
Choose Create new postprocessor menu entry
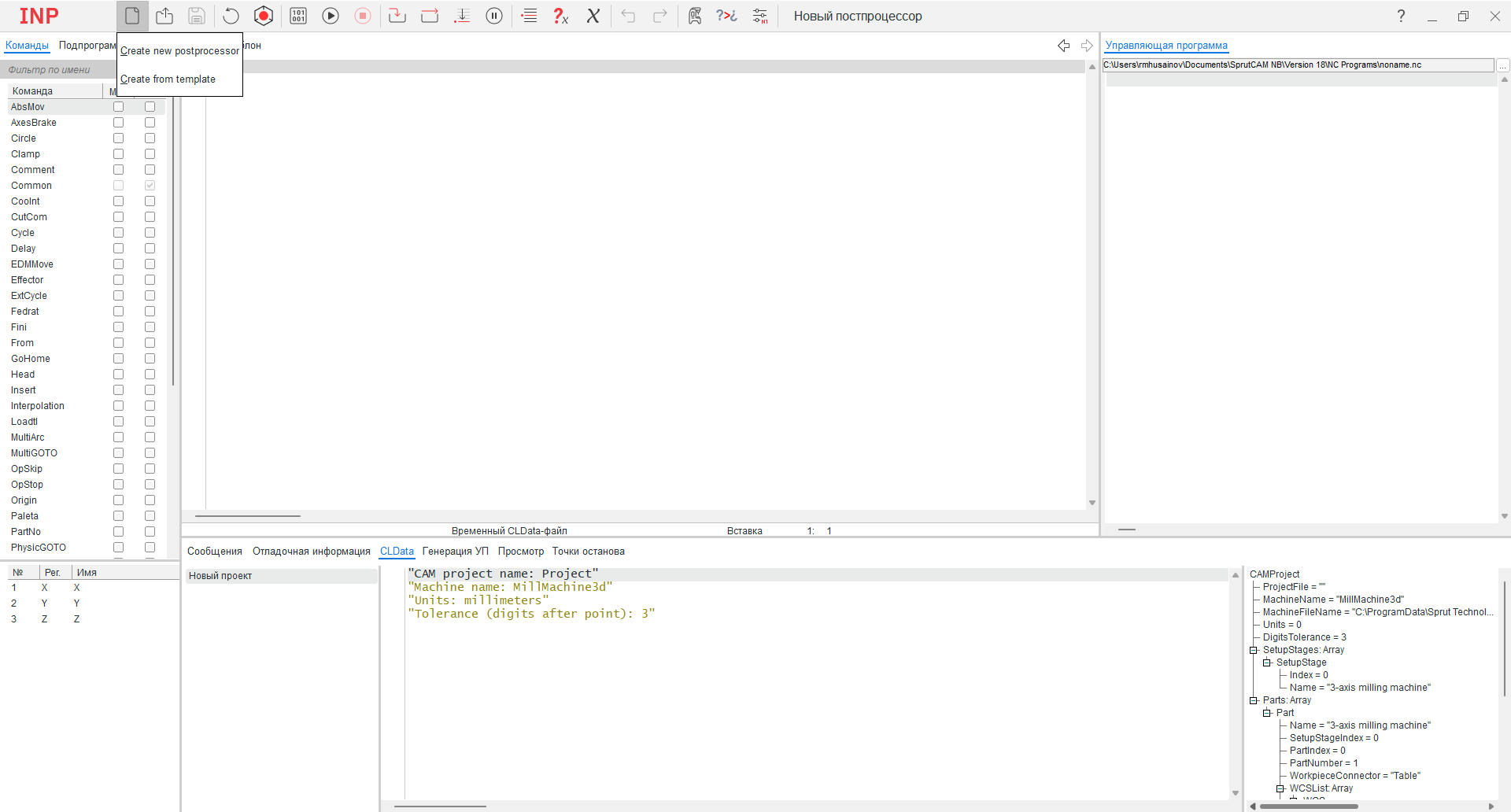(179, 51)
